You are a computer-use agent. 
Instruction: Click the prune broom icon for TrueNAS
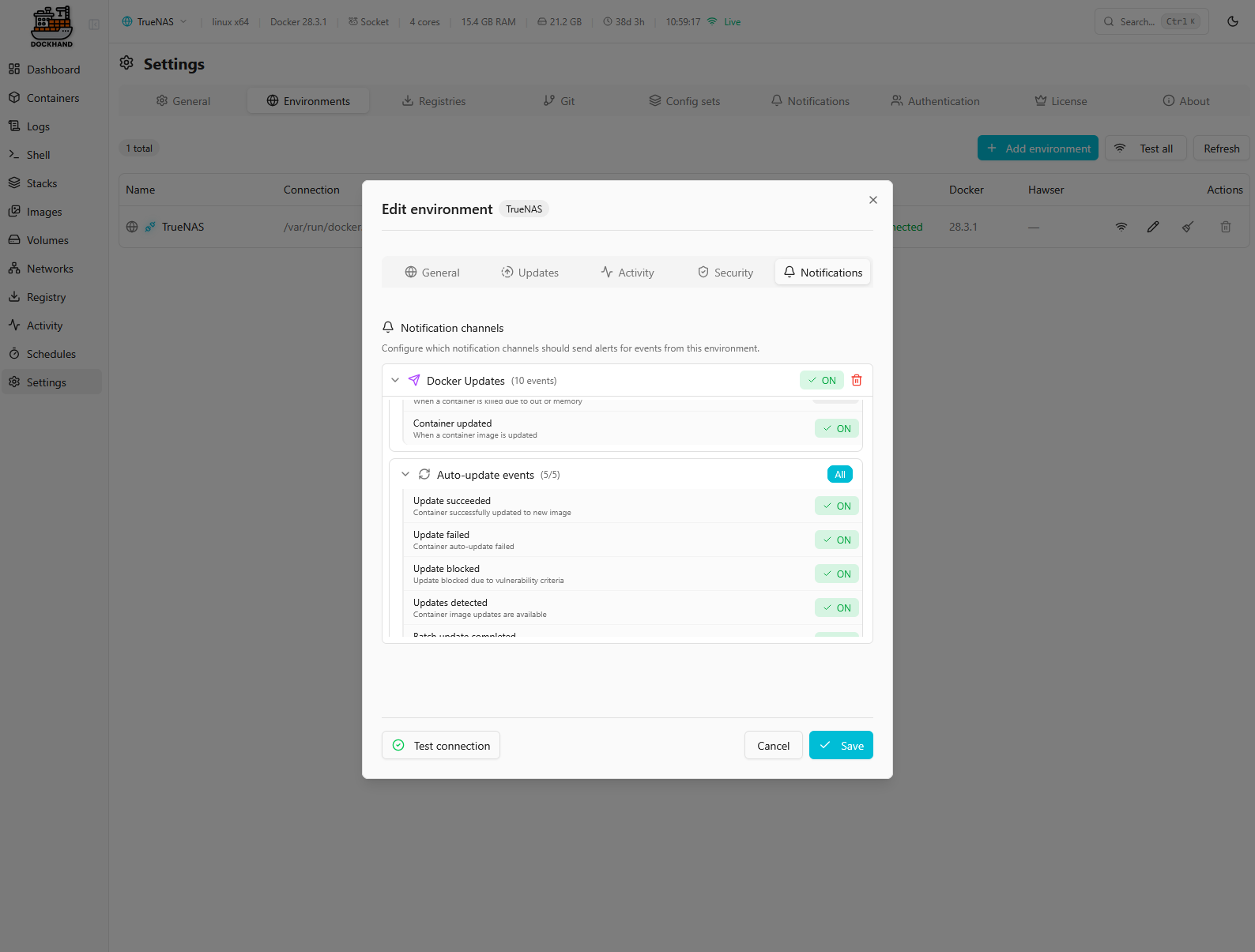(1188, 227)
